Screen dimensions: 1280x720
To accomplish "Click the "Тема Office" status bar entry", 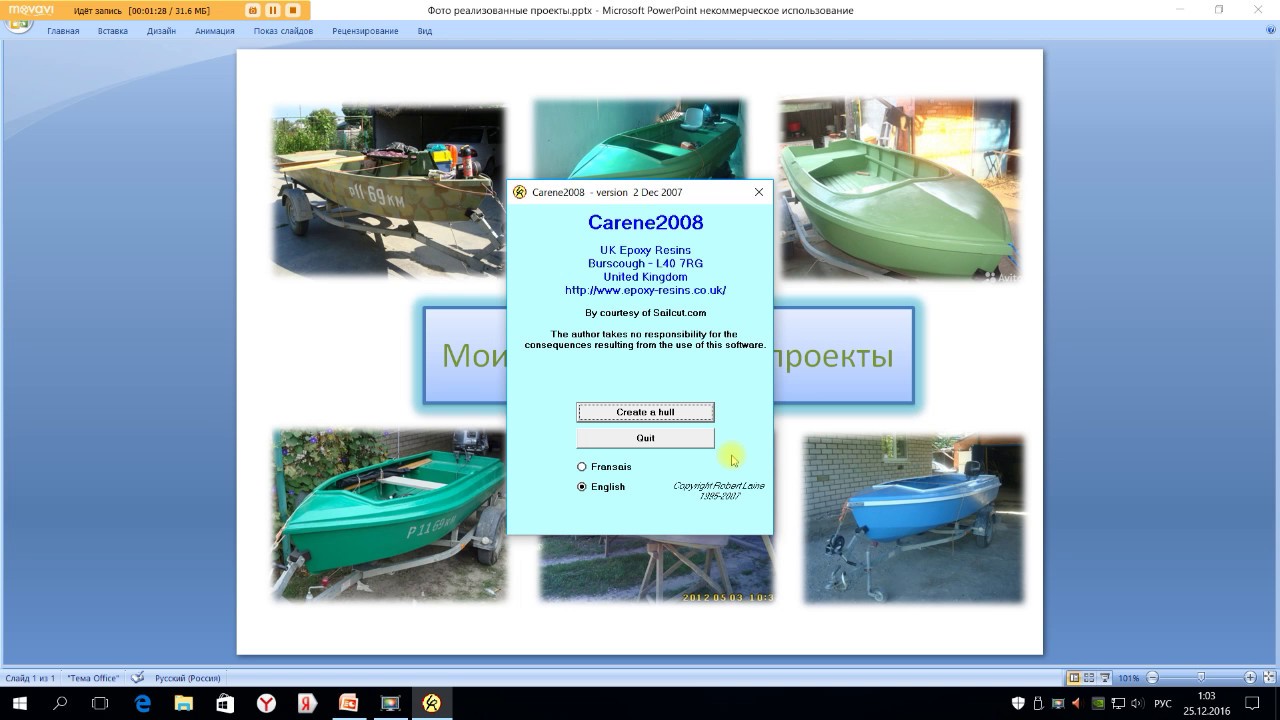I will (93, 678).
